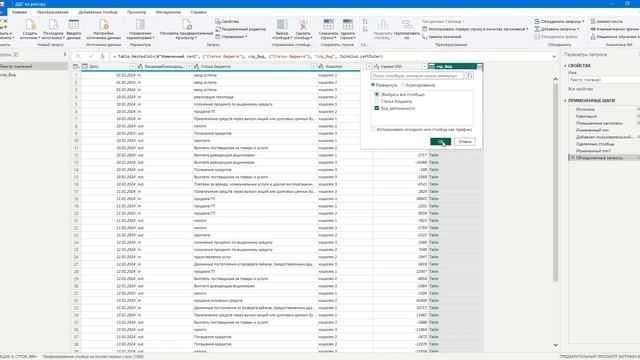
Task: Switch to the Главная ribbon tab
Action: [19, 12]
